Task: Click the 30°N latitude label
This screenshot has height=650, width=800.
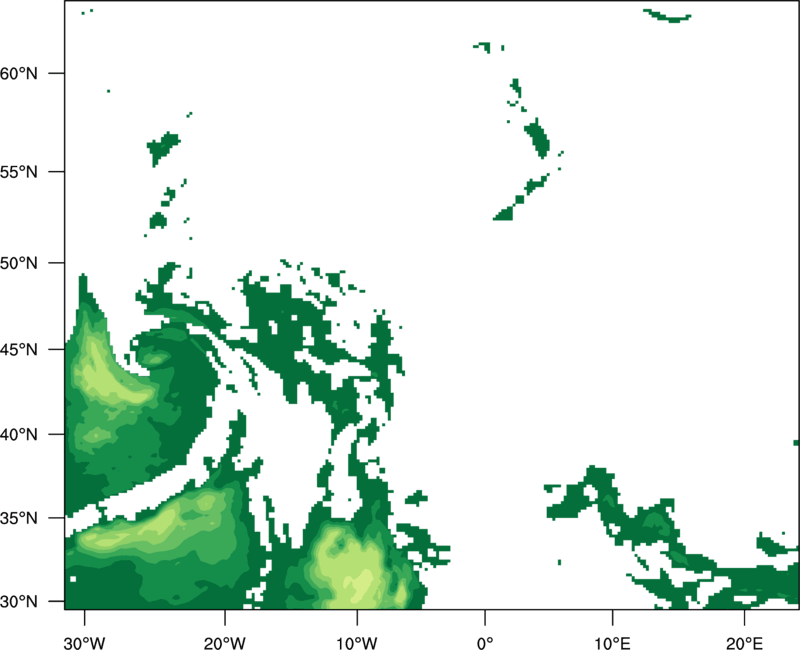Action: [19, 602]
